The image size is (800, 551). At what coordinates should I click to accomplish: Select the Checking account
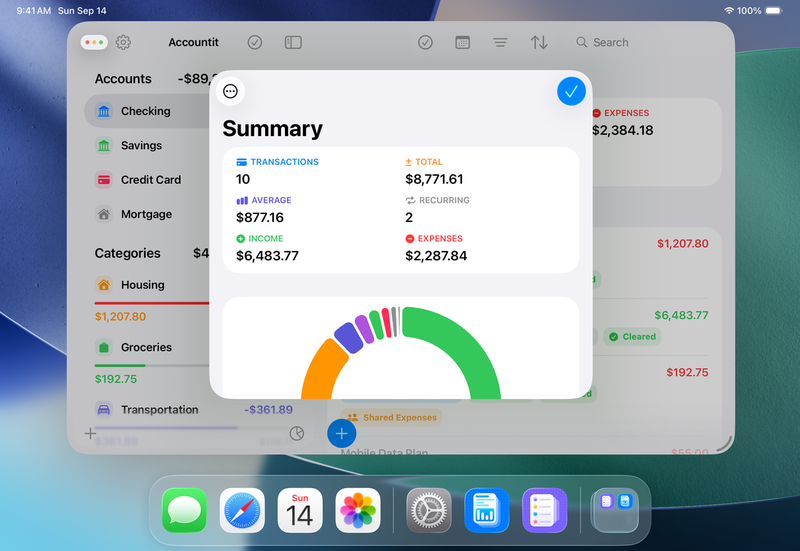click(145, 111)
